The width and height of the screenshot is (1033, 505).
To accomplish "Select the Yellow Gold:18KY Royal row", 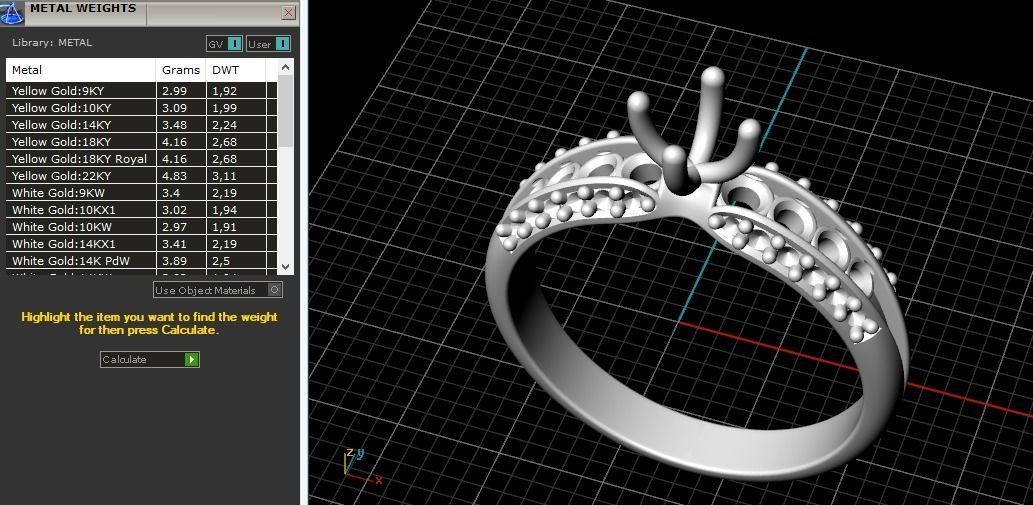I will click(x=142, y=159).
